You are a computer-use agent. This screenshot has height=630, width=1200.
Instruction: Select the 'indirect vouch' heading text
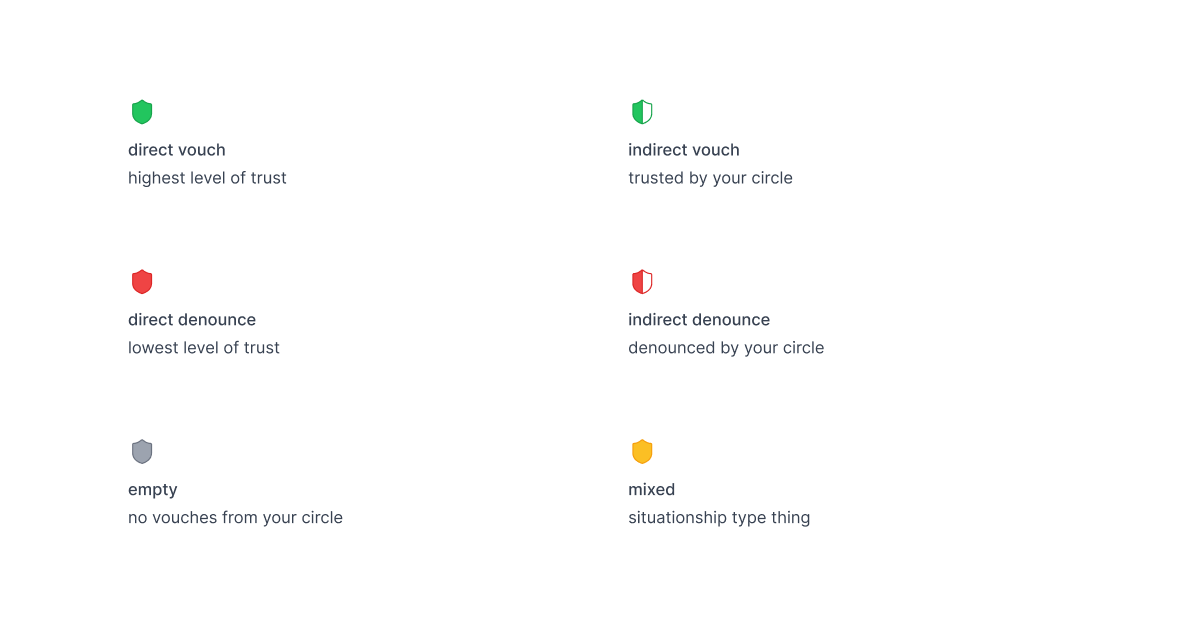(684, 150)
